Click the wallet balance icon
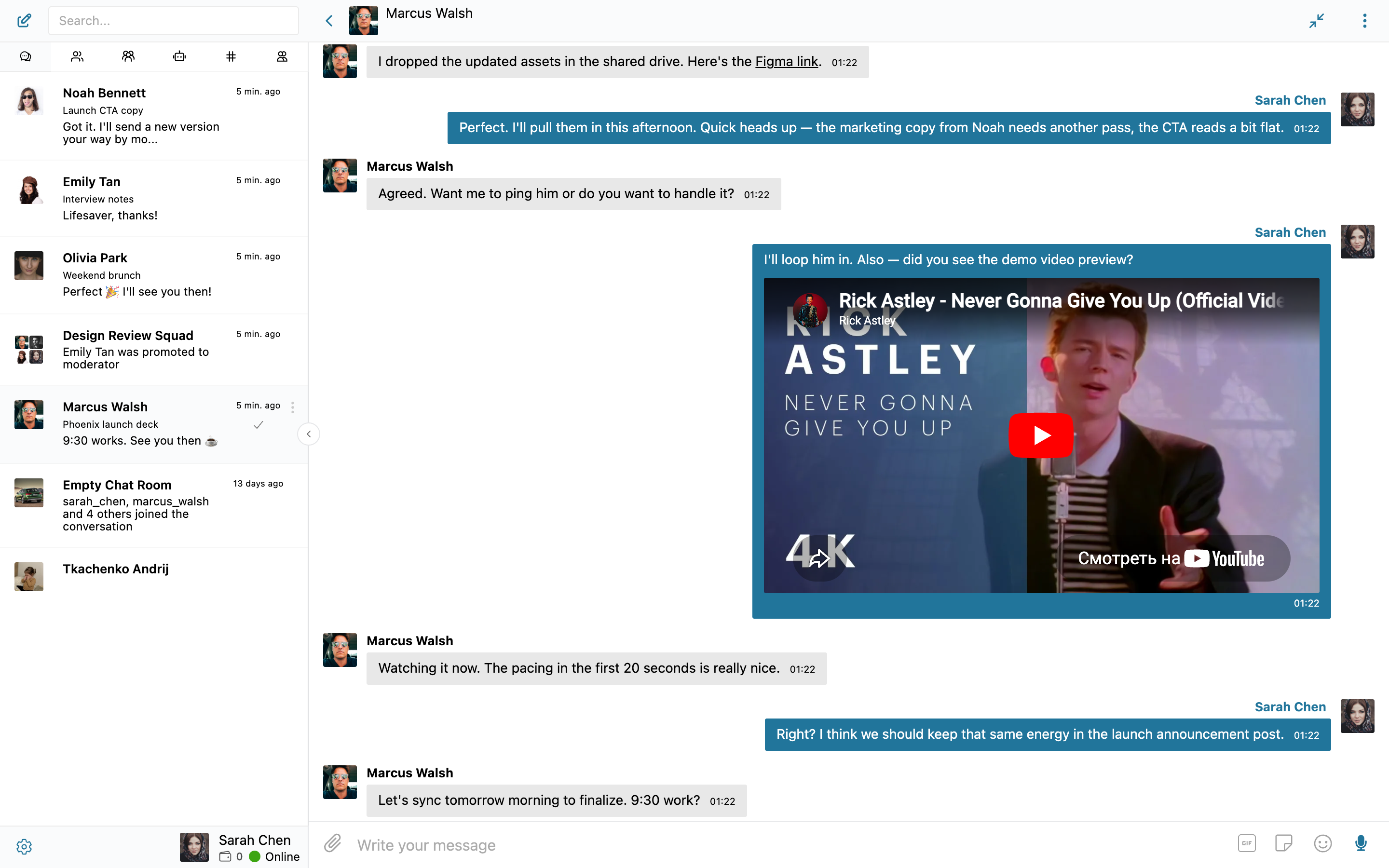The height and width of the screenshot is (868, 1389). pyautogui.click(x=225, y=856)
